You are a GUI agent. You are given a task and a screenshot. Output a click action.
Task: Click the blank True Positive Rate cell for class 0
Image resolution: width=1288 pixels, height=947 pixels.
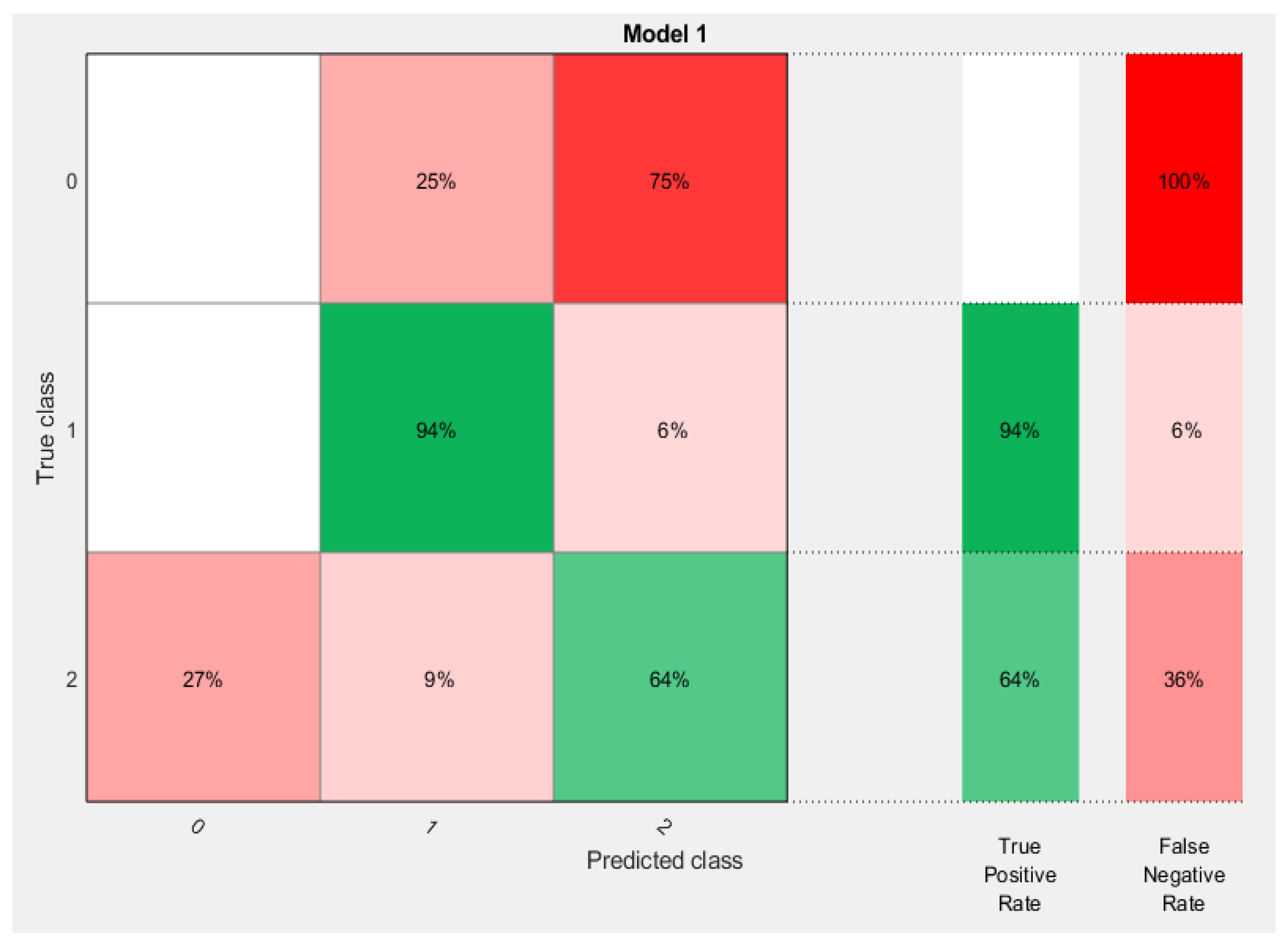(x=1019, y=178)
